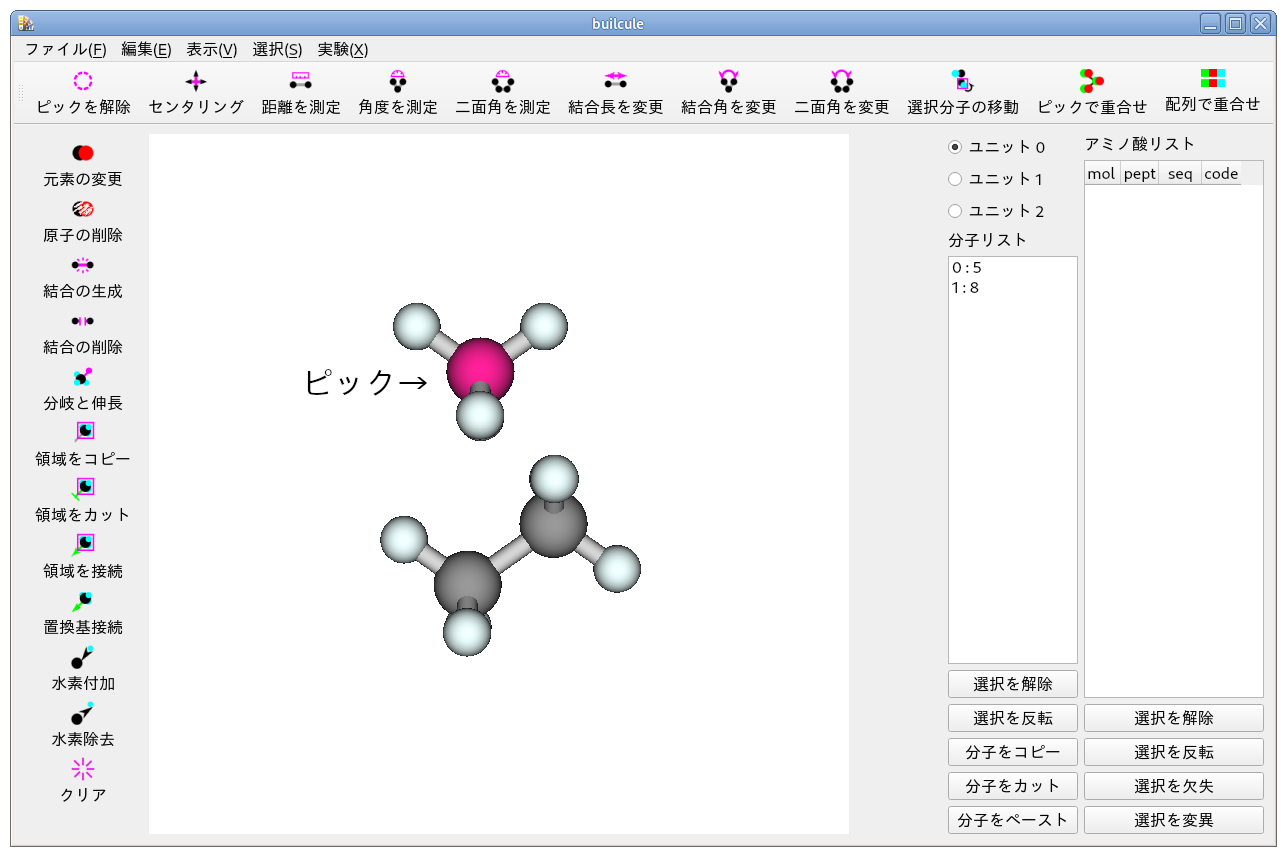Click the 選択を変異 button
The width and height of the screenshot is (1287, 857).
1173,820
